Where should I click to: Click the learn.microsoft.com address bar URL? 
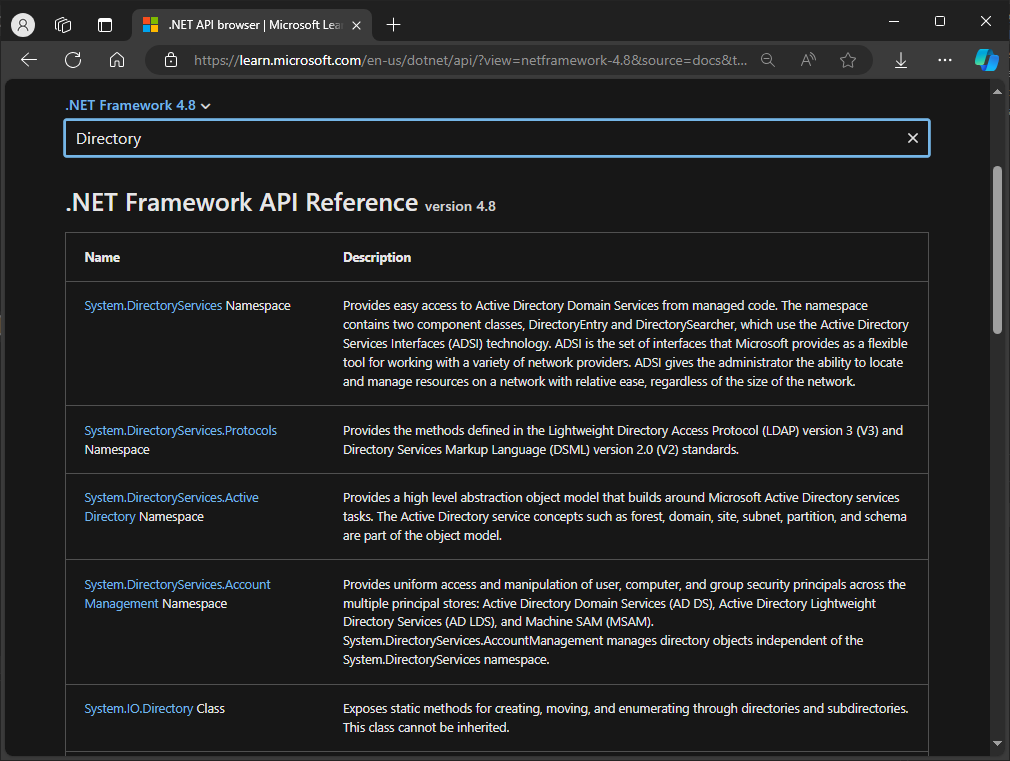tap(470, 60)
